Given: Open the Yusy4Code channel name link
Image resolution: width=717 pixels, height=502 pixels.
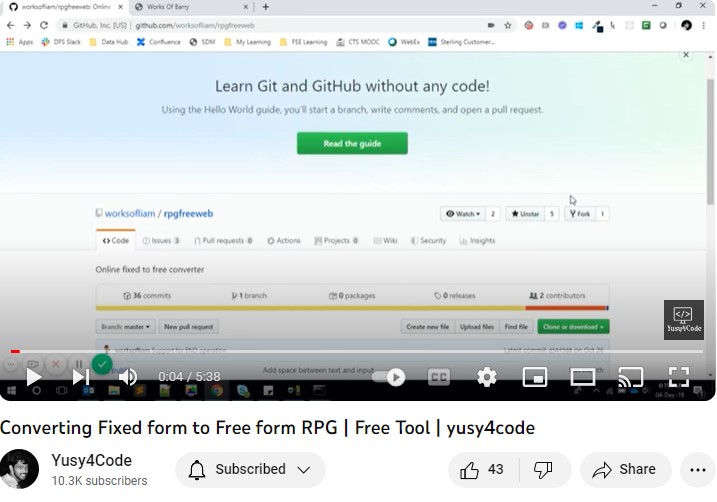Looking at the screenshot, I should pyautogui.click(x=91, y=460).
